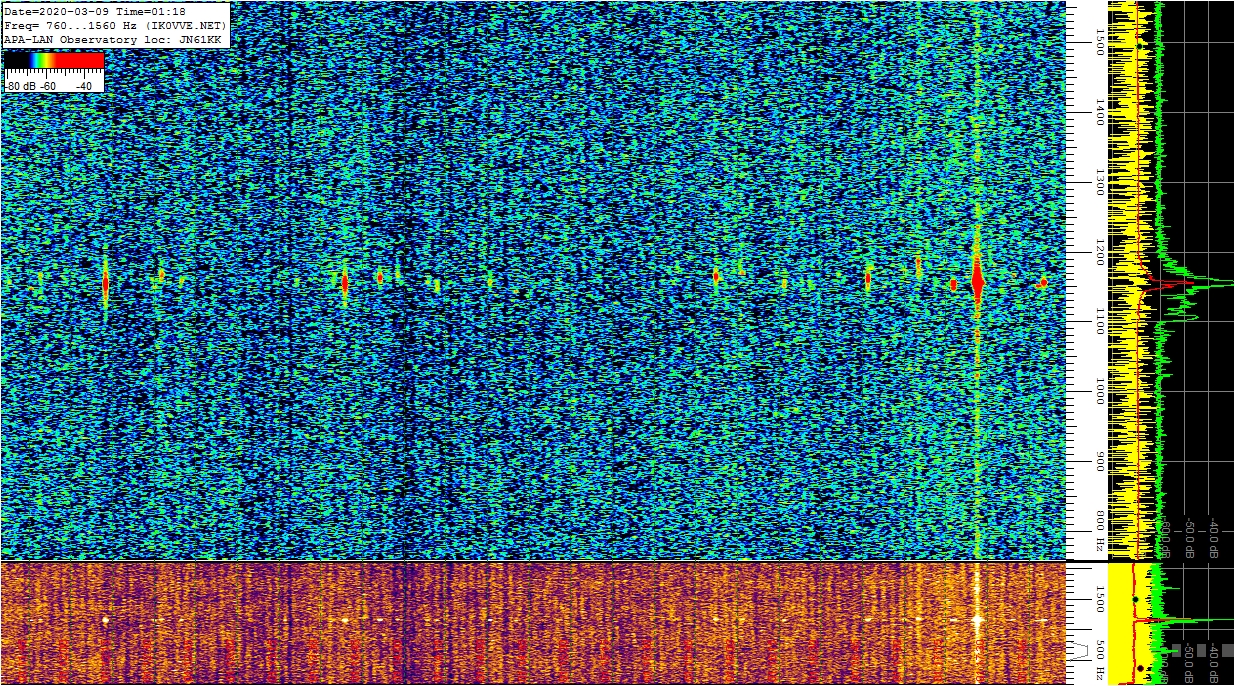Click the APA-LAN Observatory loc: JN61KK line

(x=112, y=38)
